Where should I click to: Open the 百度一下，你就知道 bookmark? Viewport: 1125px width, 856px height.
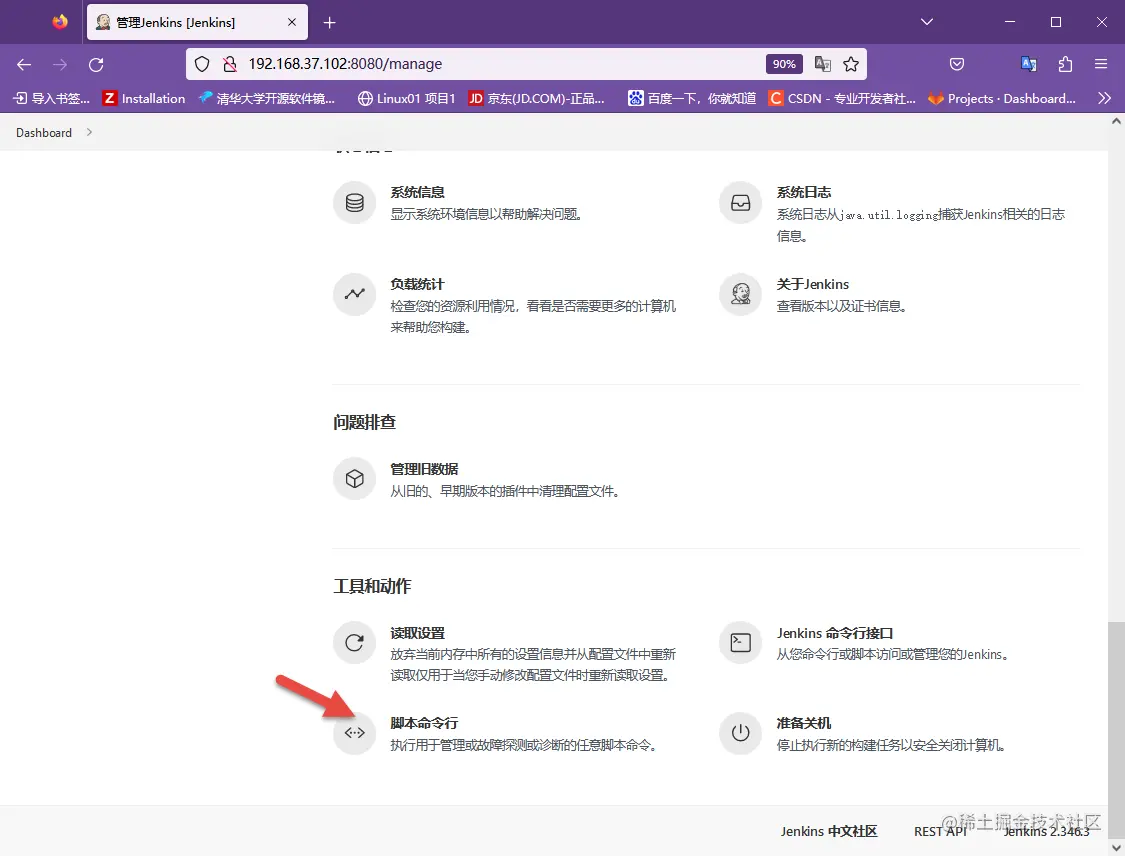(692, 98)
